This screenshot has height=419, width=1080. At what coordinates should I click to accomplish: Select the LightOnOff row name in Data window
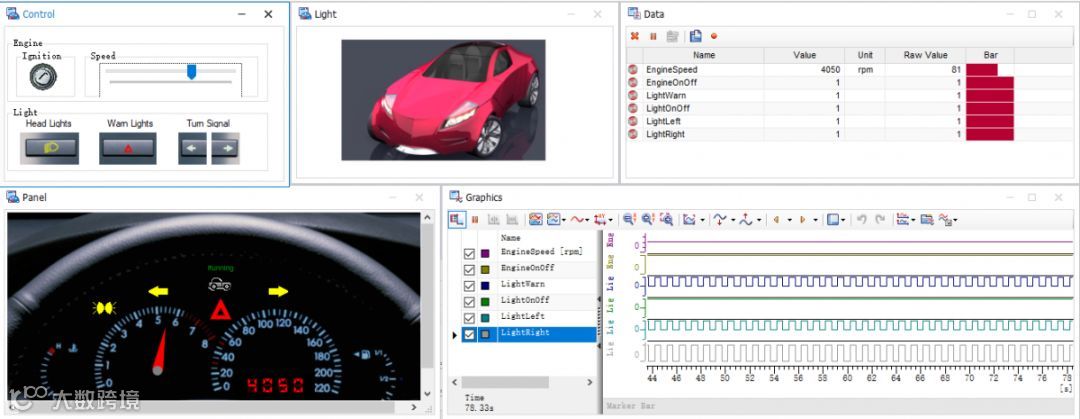pos(667,108)
